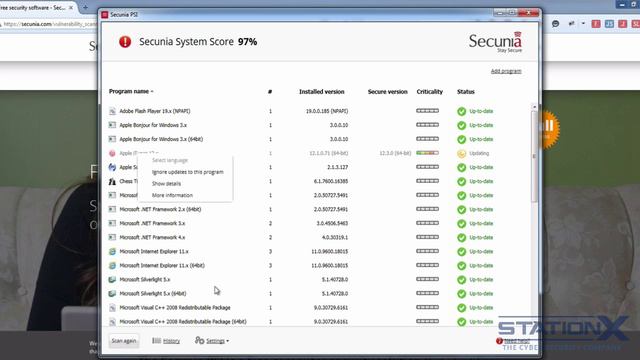
Task: Click the green check for Chess Titans
Action: 462,182
